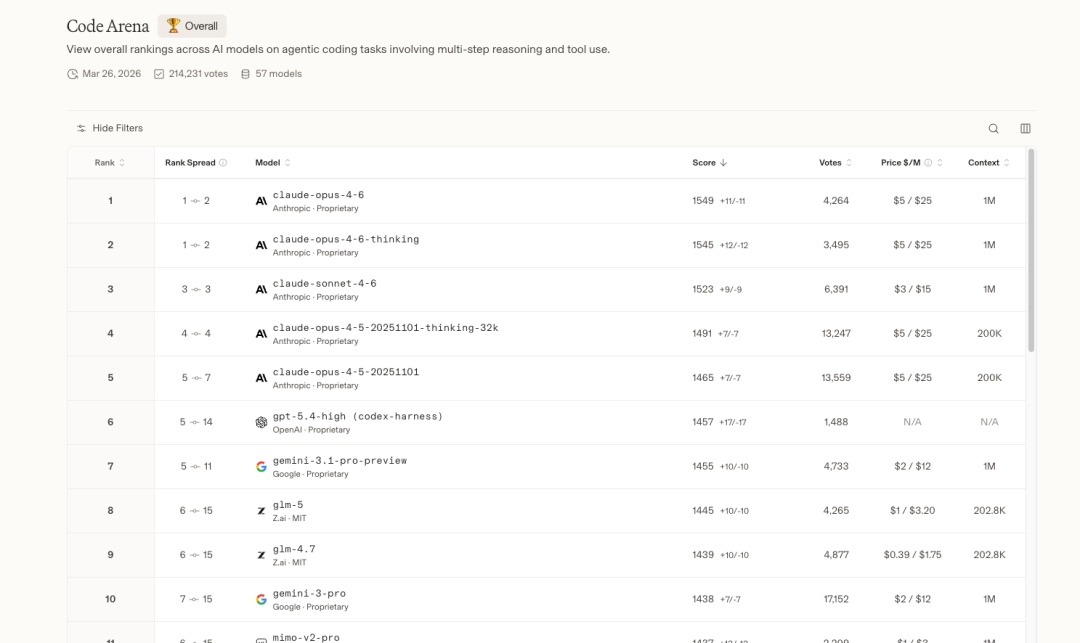The image size is (1080, 643).
Task: Click the Price $/M info icon
Action: (928, 162)
